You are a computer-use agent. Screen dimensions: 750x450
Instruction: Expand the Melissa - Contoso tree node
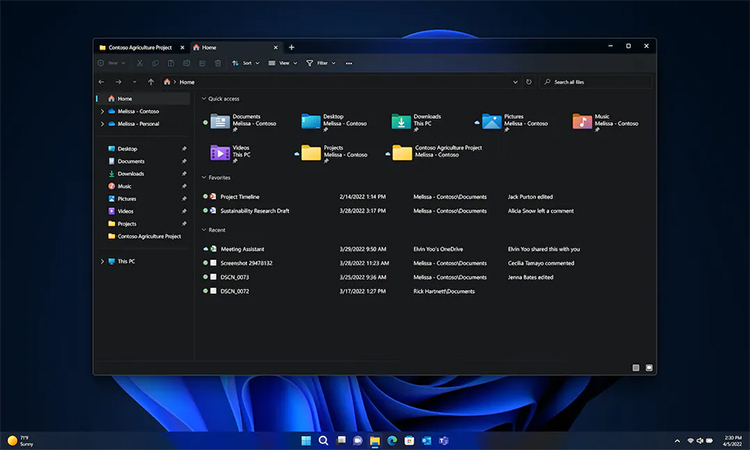click(x=102, y=111)
